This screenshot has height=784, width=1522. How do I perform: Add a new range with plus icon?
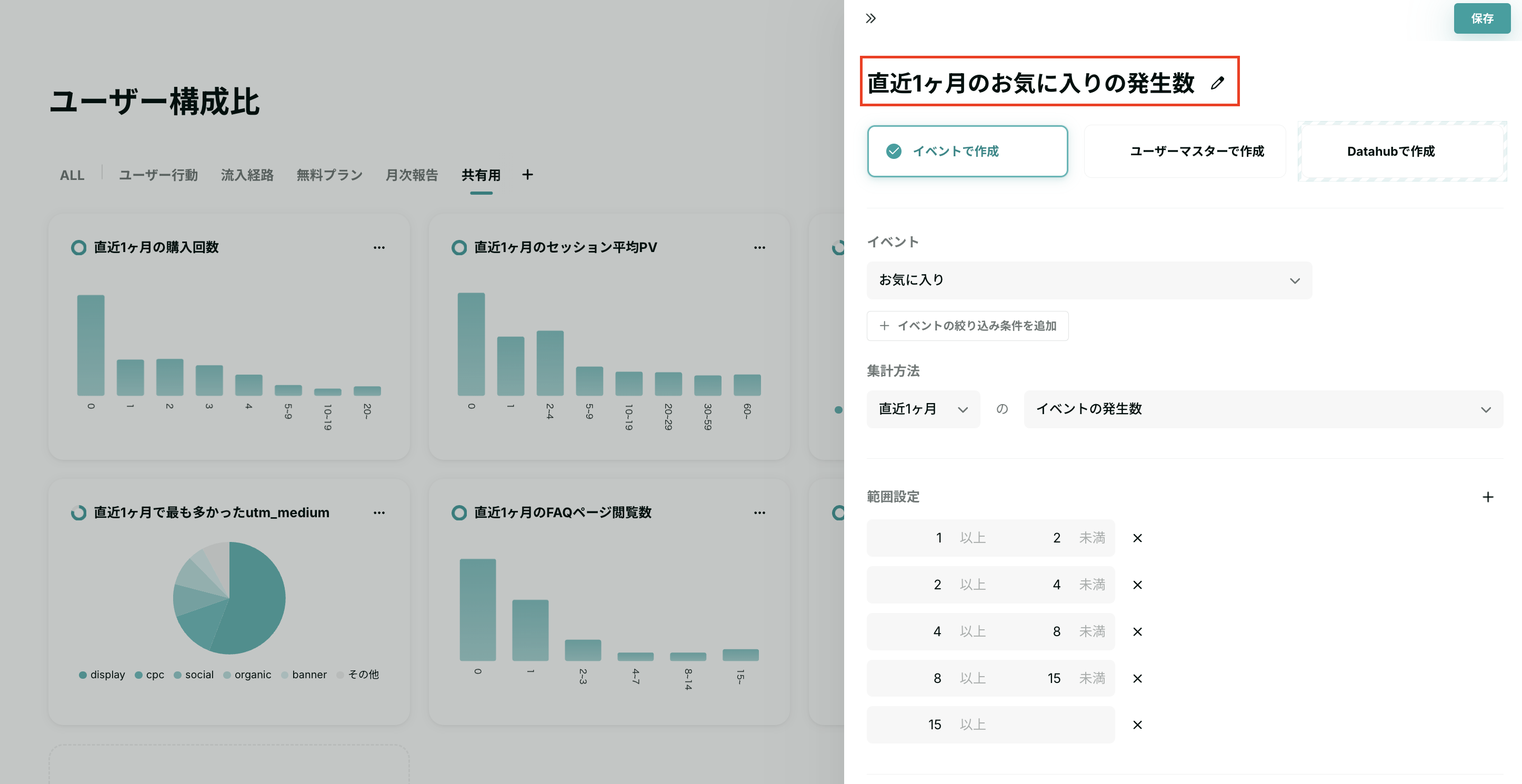click(1487, 497)
